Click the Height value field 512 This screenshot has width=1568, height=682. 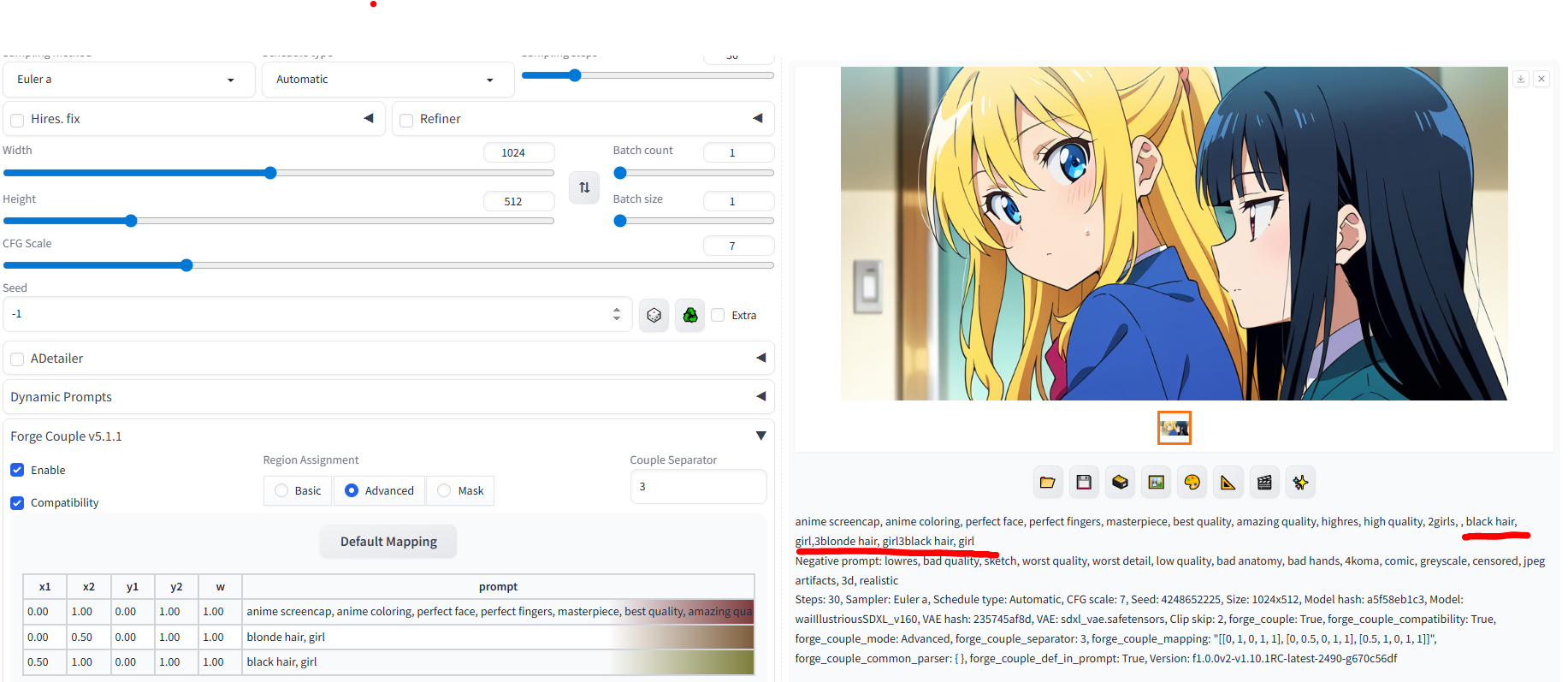tap(518, 201)
